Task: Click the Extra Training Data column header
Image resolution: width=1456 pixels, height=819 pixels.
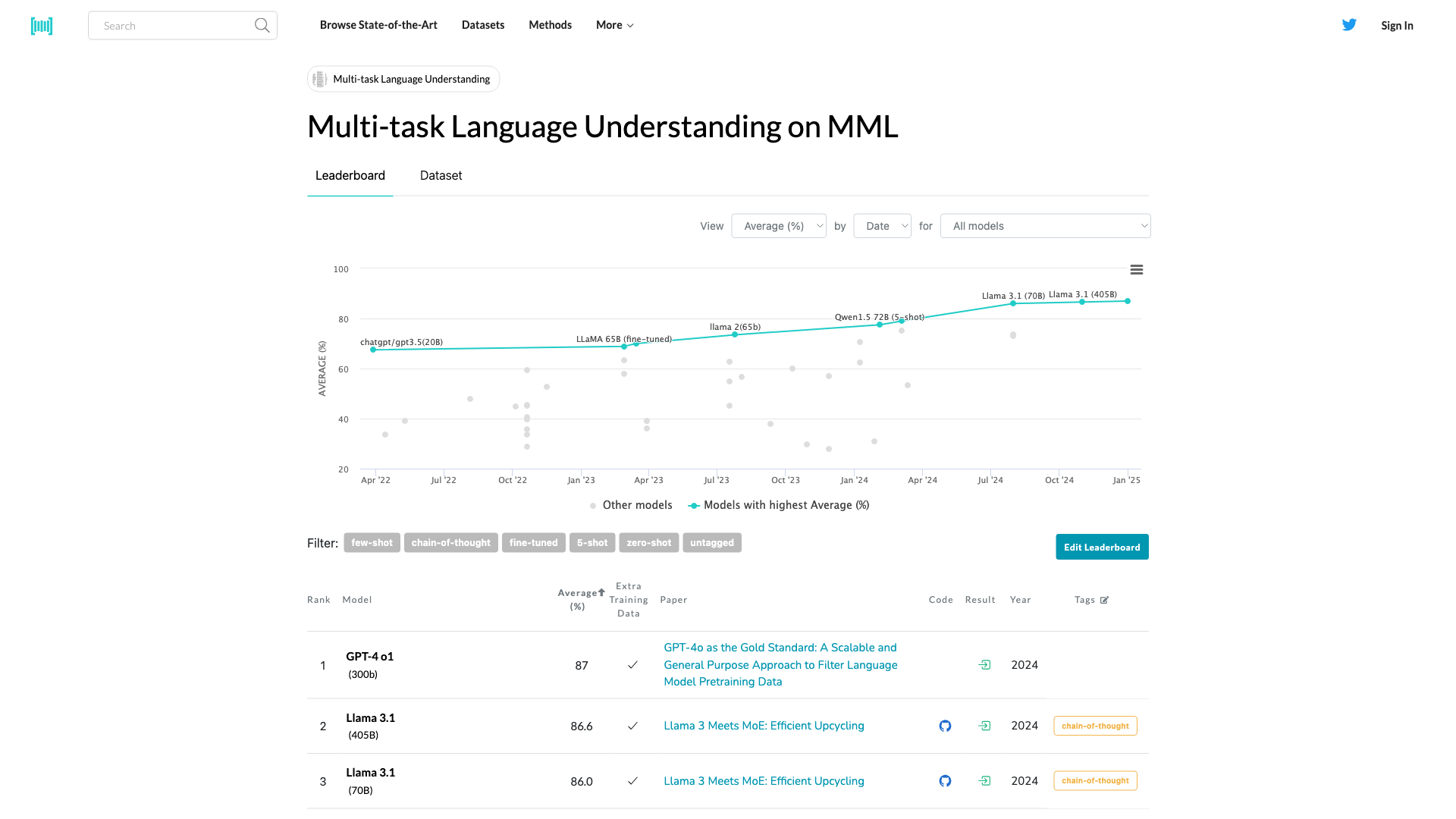Action: point(629,600)
